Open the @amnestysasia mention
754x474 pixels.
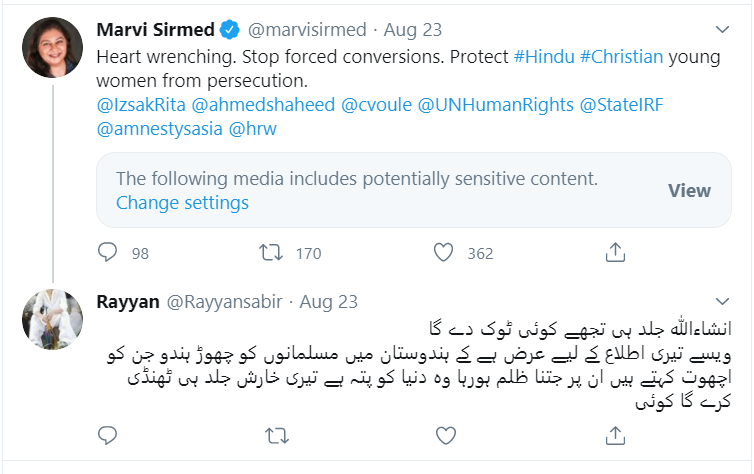[160, 129]
